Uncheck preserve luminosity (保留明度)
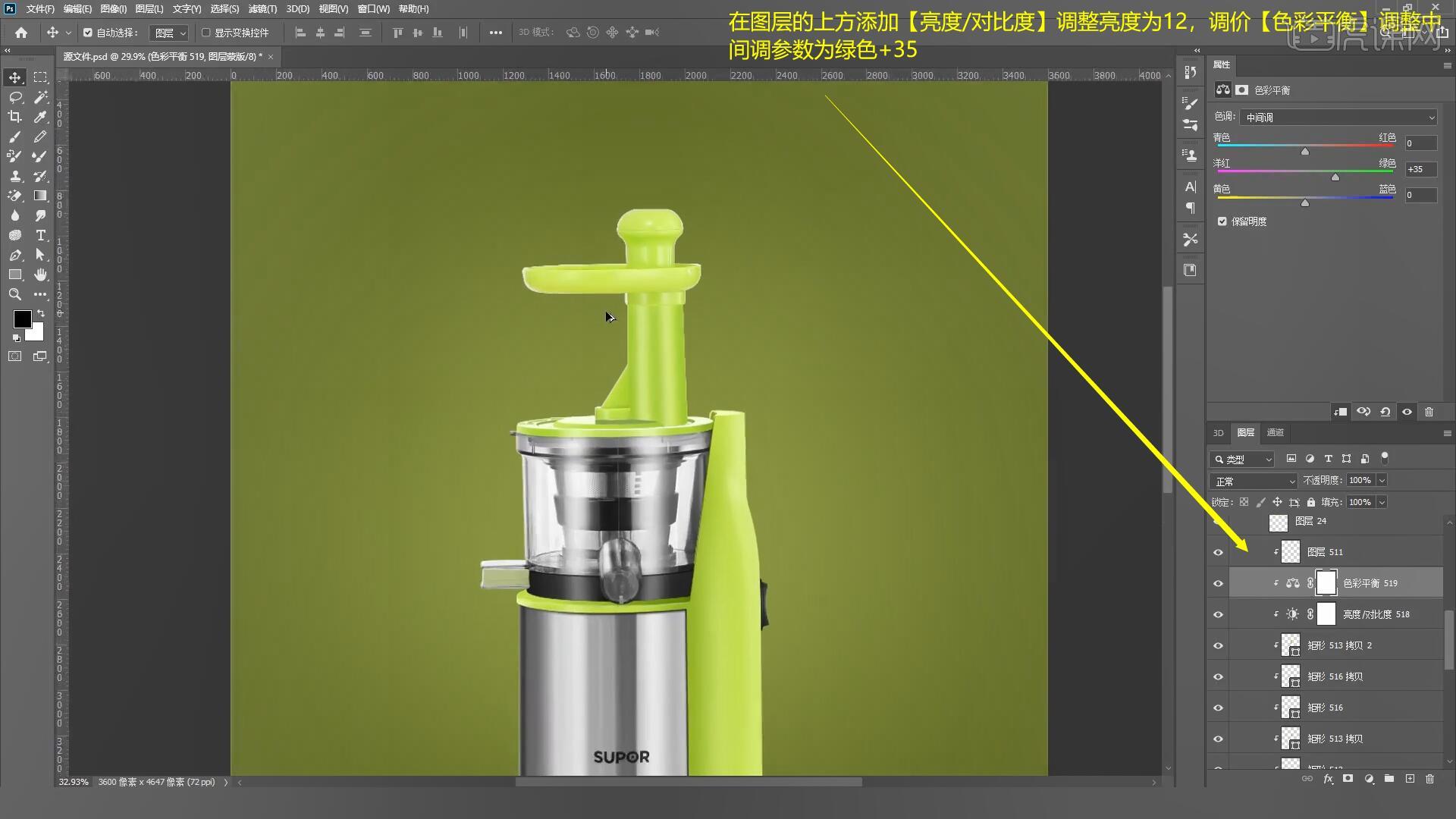 [1222, 221]
